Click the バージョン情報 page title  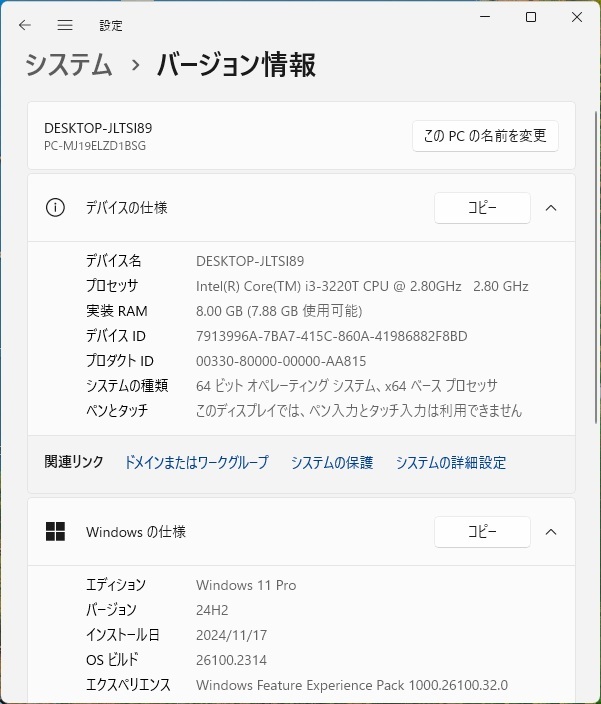point(236,64)
